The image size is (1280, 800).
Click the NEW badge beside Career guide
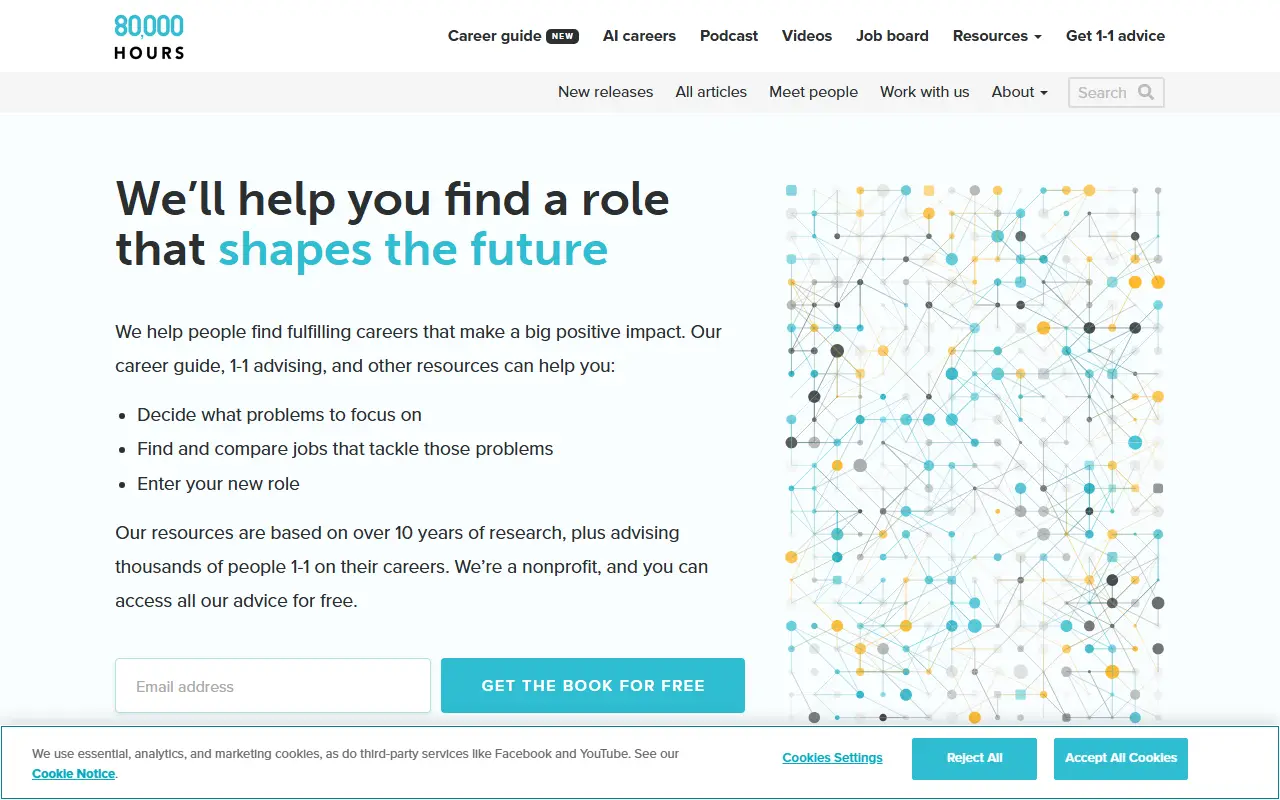(563, 36)
